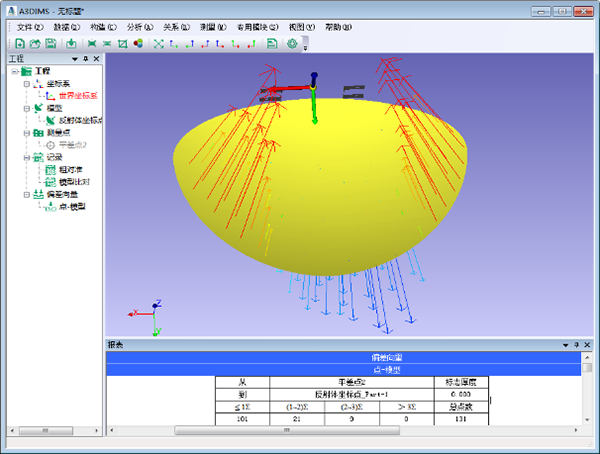Collapse the 坐标系 tree node
This screenshot has height=454, width=600.
27,84
